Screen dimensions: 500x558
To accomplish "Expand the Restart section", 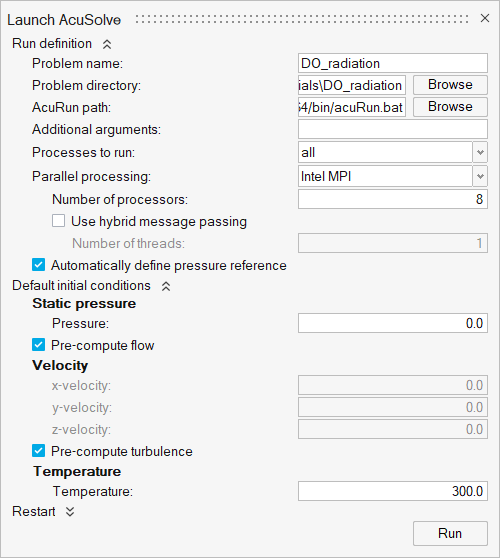I will 70,512.
